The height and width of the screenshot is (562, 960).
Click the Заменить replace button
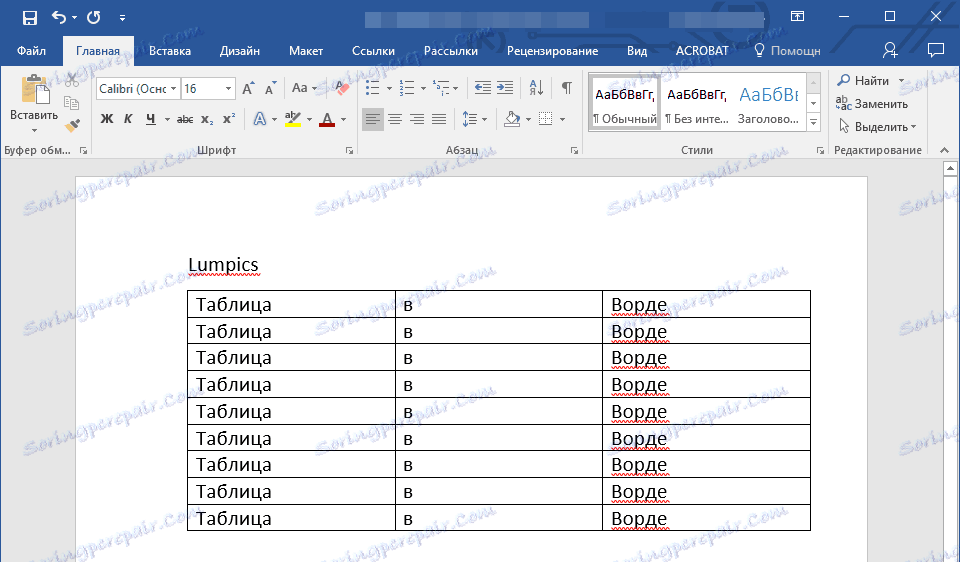873,104
